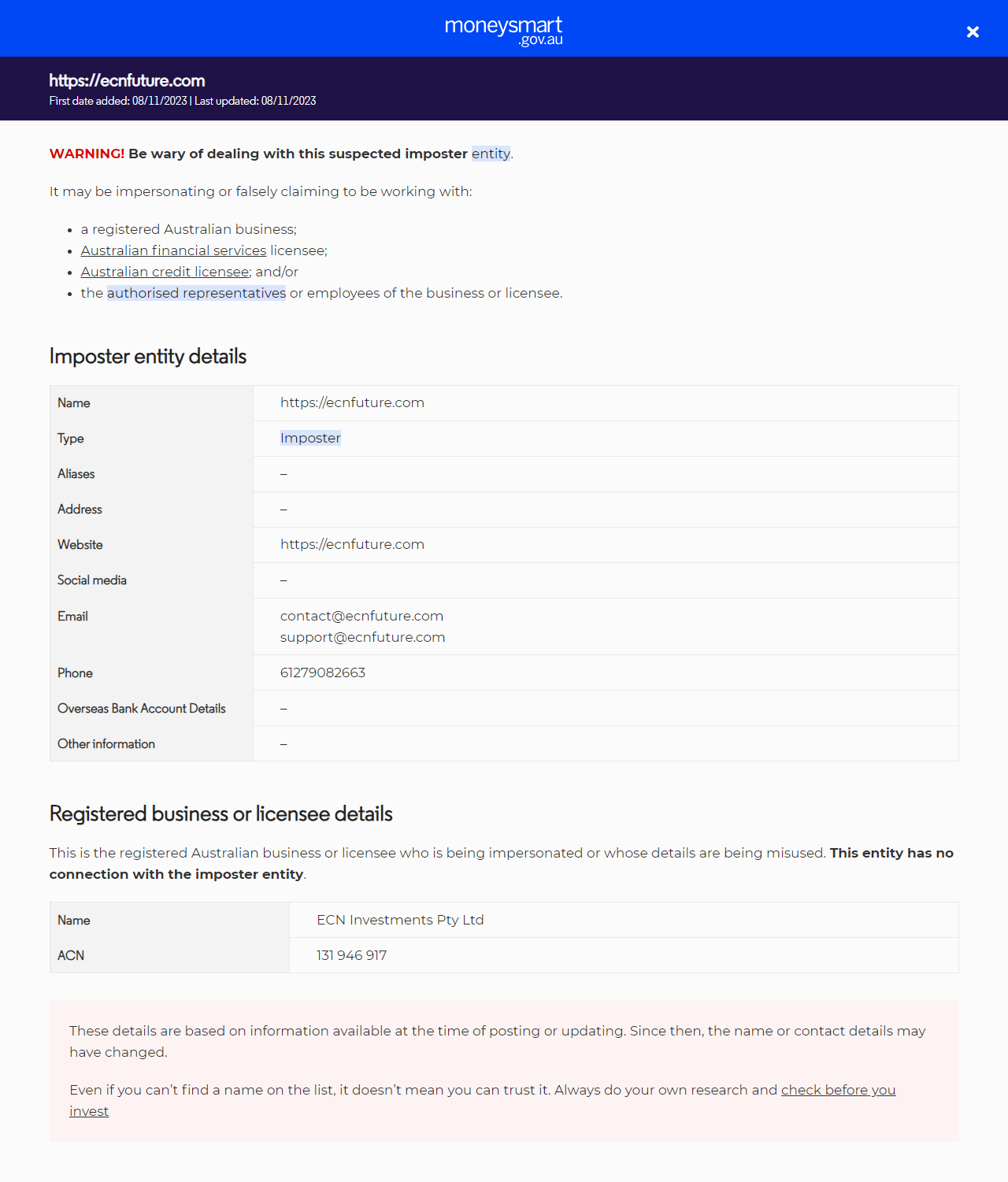
Task: Click 'Registered business or licensee details' heading
Action: coord(220,813)
